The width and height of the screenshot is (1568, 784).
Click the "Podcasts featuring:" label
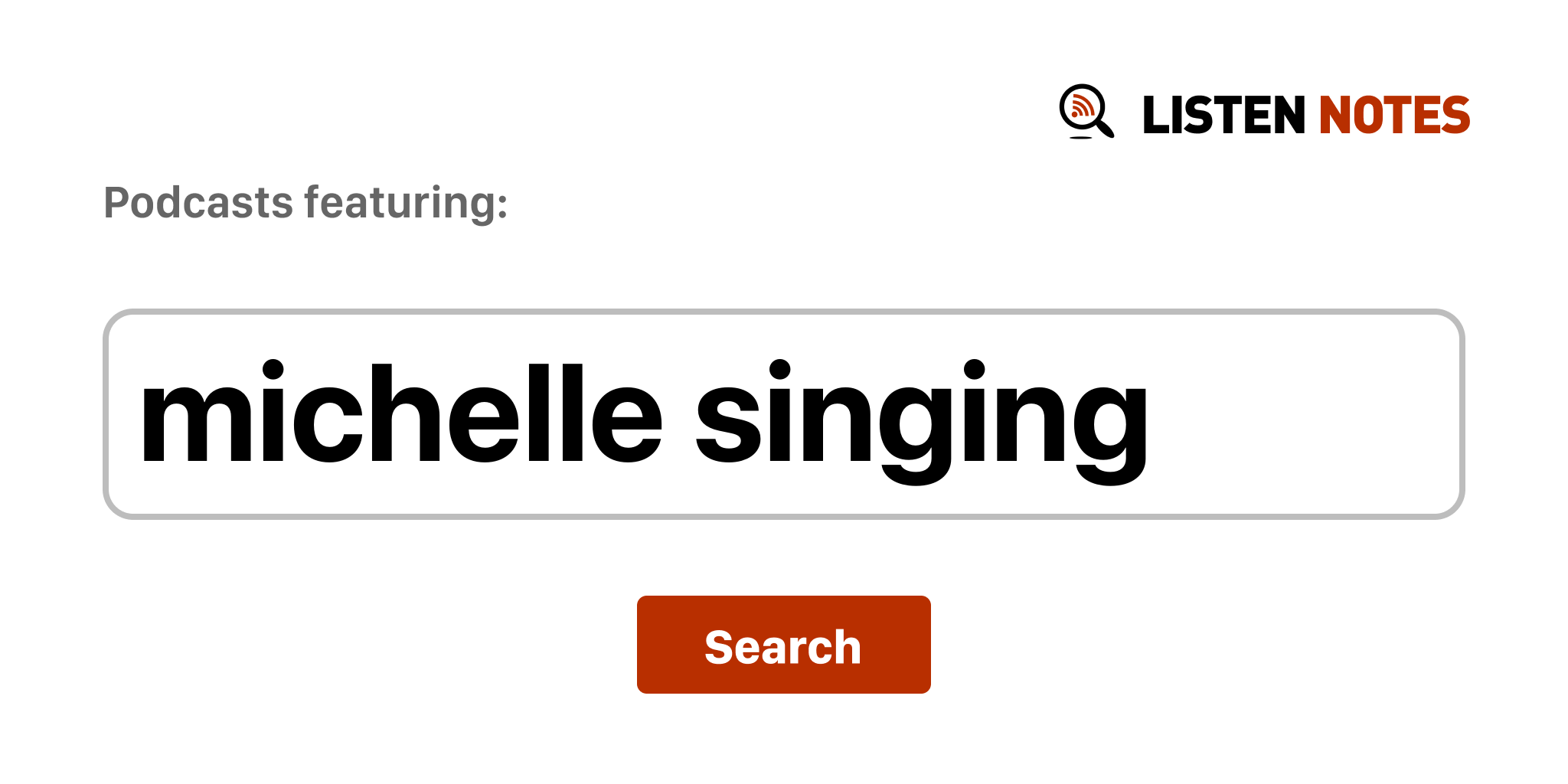(305, 203)
